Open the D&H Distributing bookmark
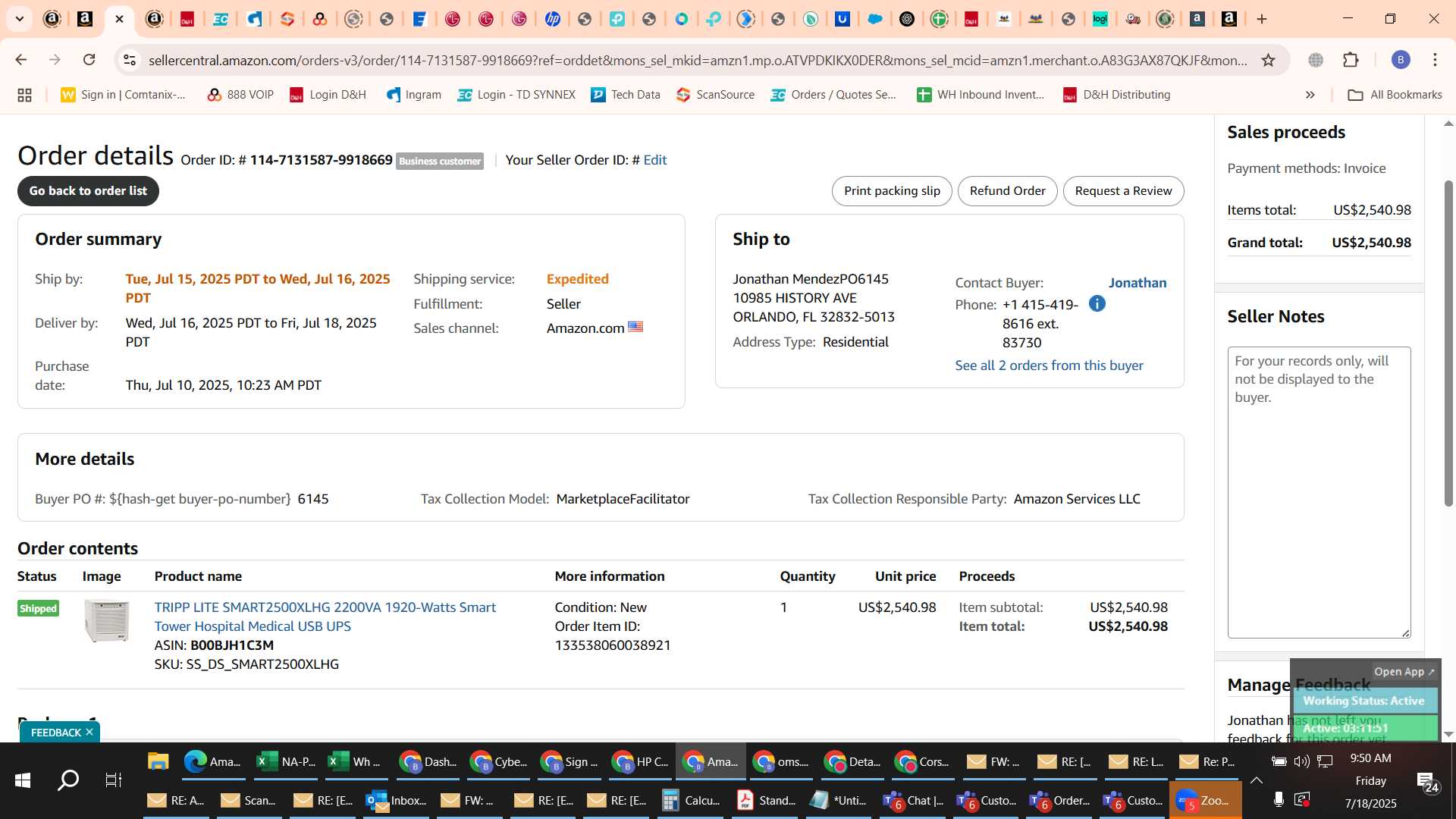 (1117, 95)
